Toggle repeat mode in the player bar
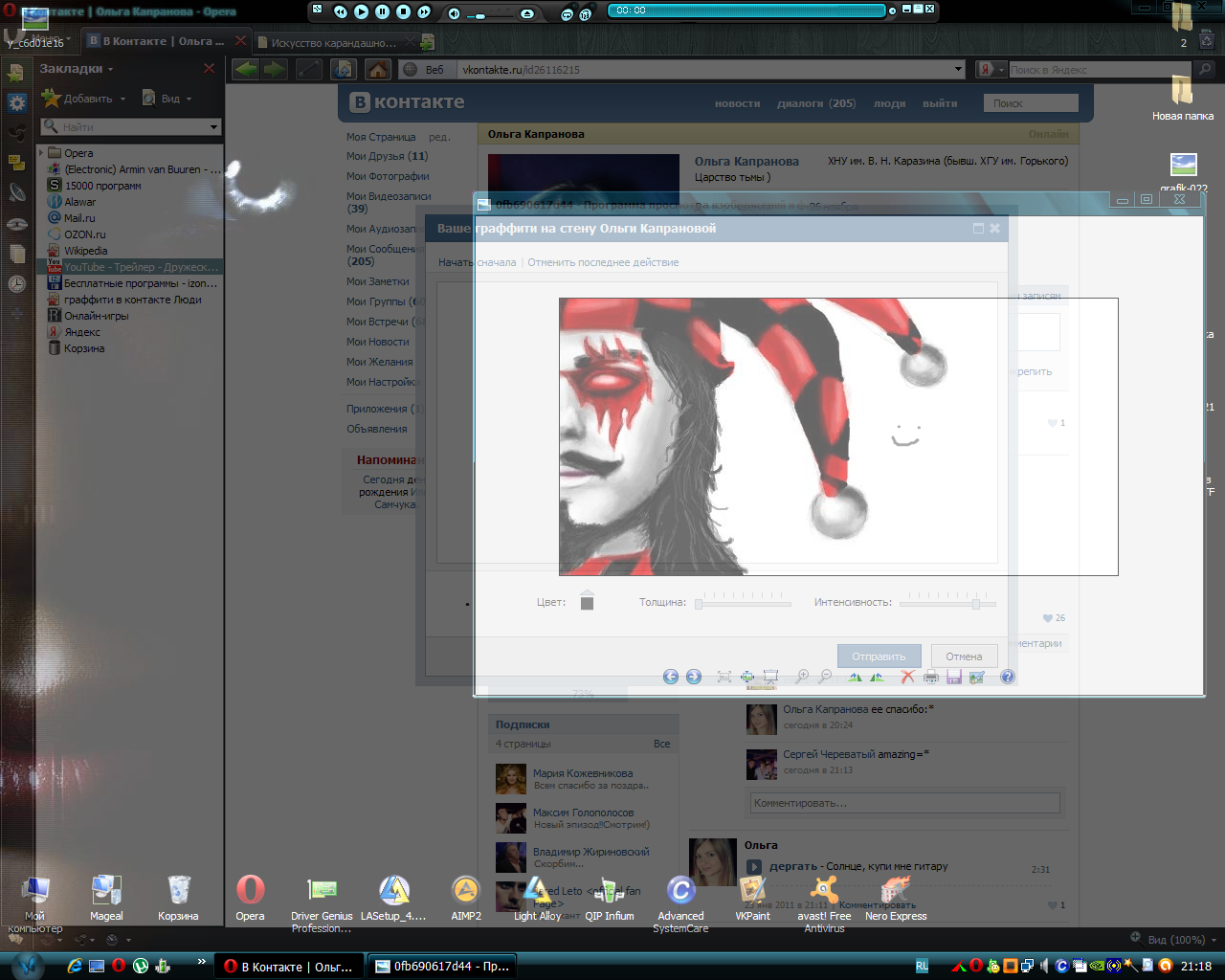Screen dimensions: 1225x980 [567, 14]
